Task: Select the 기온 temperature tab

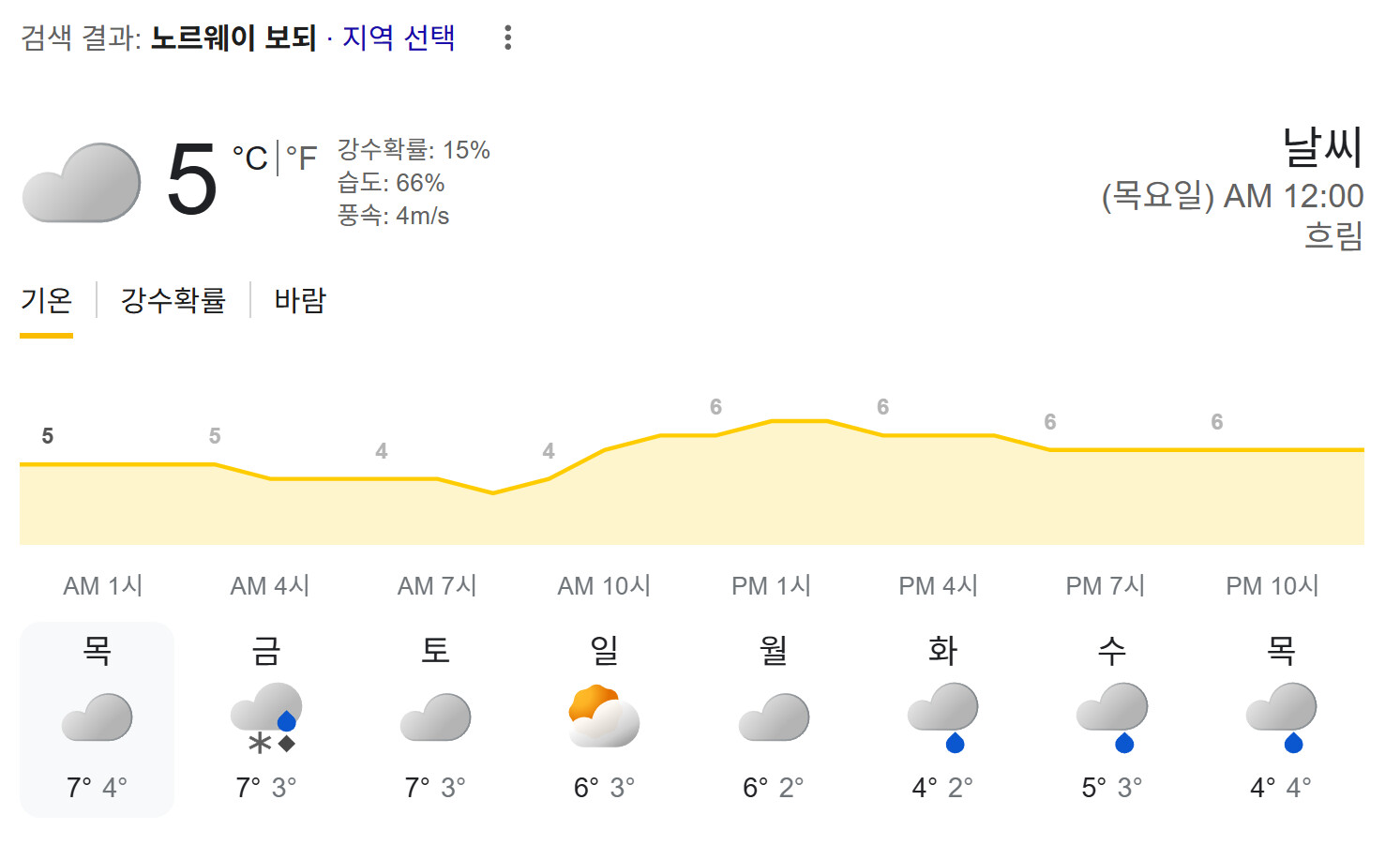Action: point(46,300)
